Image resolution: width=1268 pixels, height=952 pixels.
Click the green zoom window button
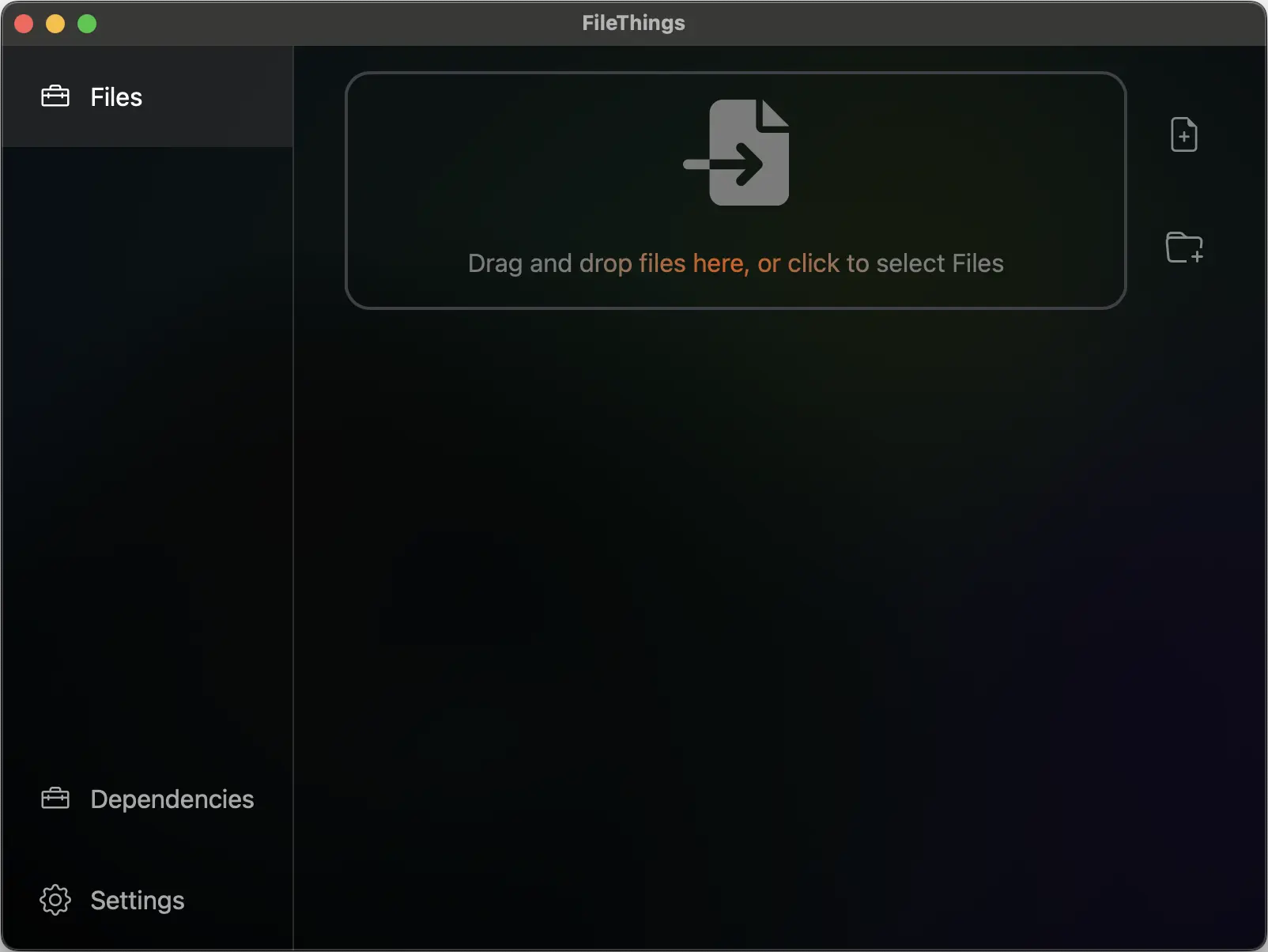click(x=87, y=24)
